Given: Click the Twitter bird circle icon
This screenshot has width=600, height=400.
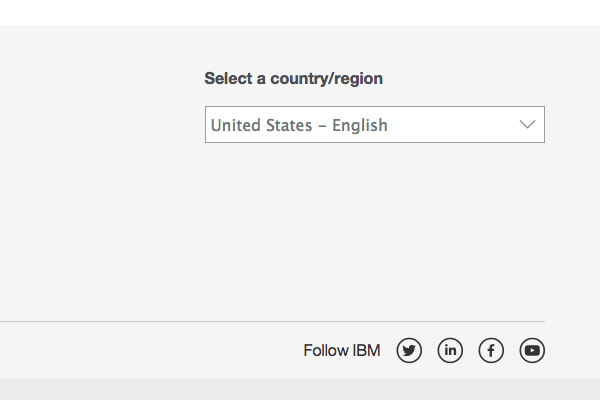Looking at the screenshot, I should [409, 350].
